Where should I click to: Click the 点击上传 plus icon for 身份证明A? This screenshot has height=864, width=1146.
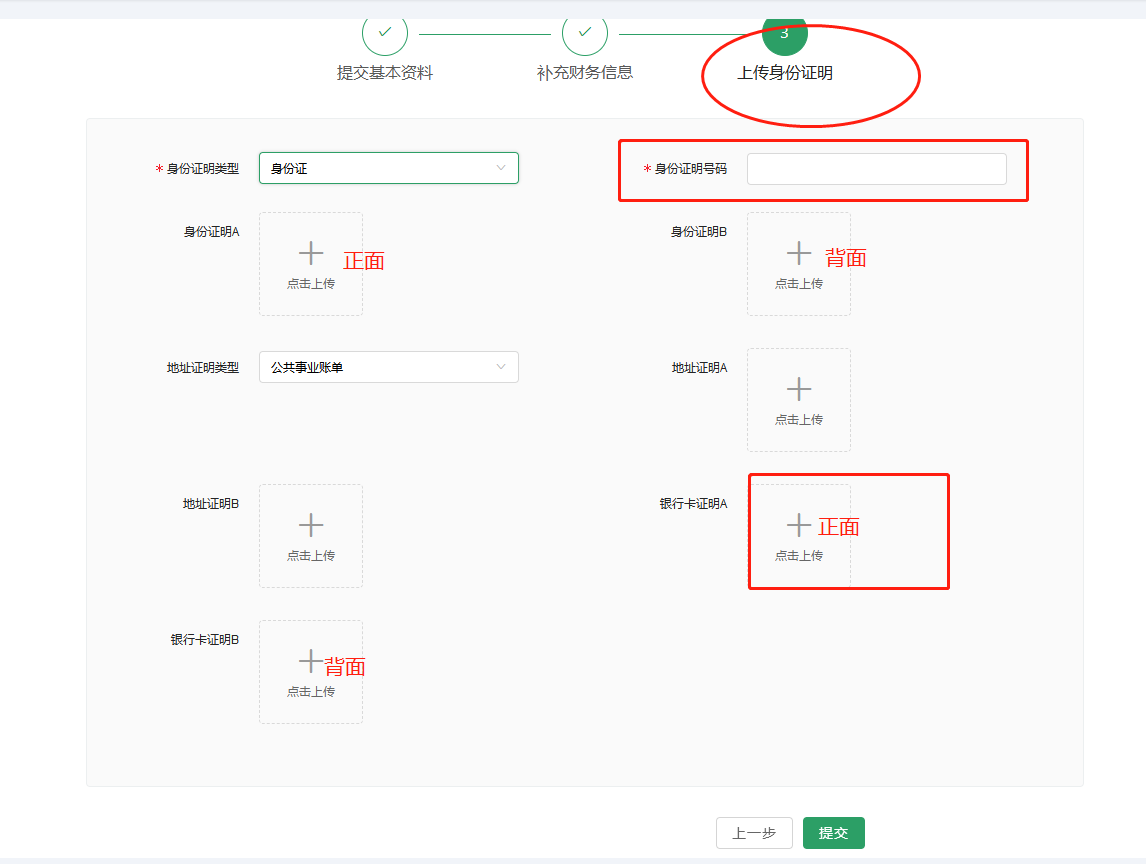click(x=310, y=255)
